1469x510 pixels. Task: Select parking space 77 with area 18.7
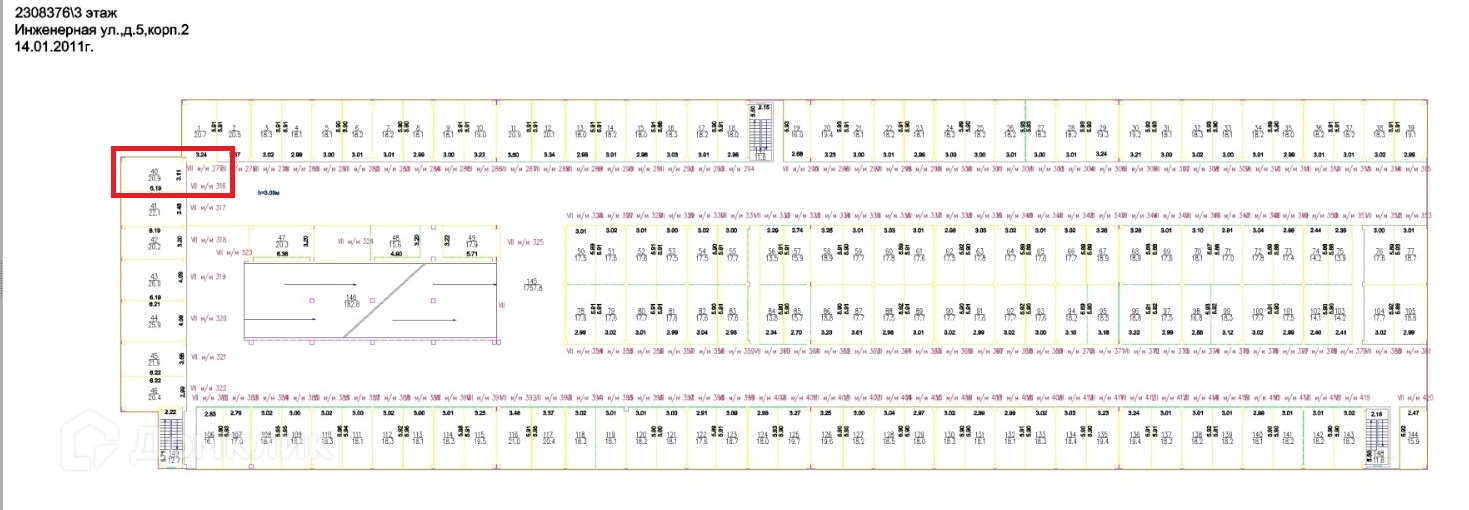point(1410,254)
